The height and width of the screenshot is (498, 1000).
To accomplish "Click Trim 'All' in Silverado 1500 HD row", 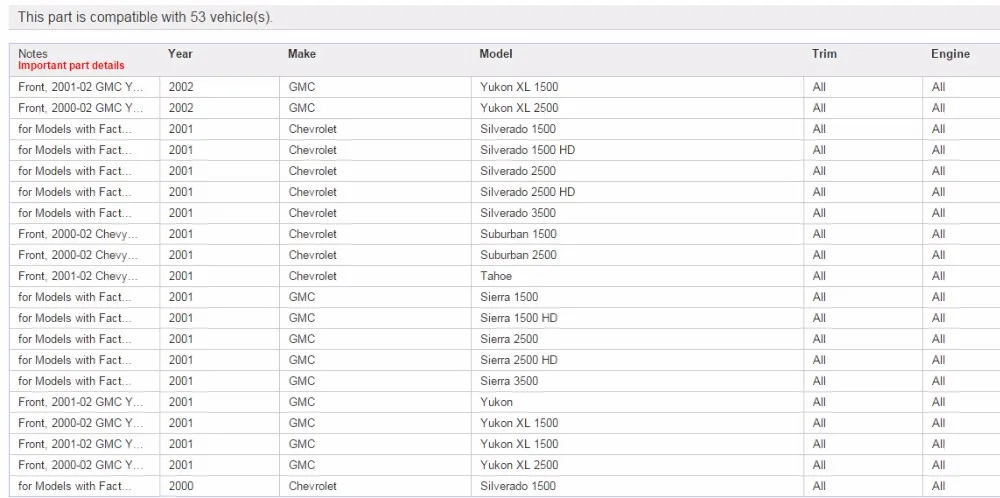I will pyautogui.click(x=819, y=150).
